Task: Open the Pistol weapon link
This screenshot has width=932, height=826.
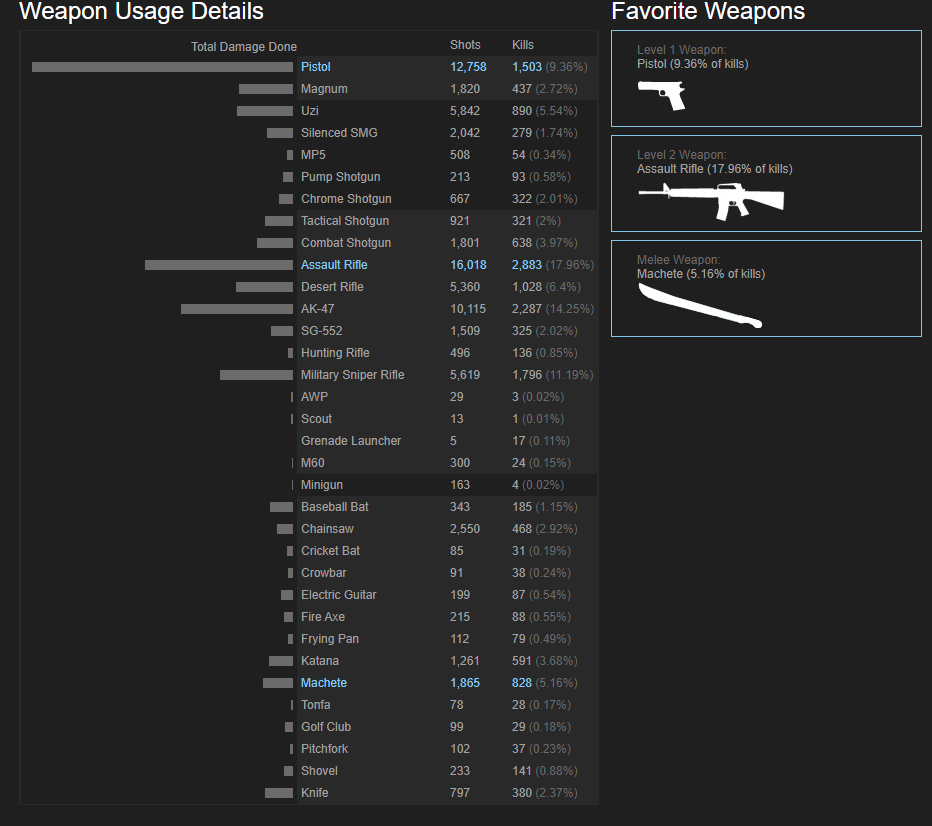Action: point(315,67)
